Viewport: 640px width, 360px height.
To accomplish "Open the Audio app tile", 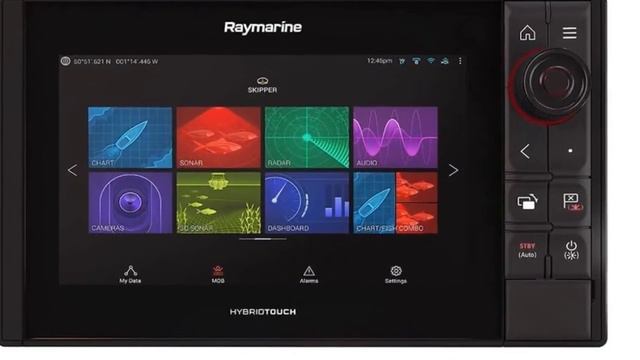I will pos(396,138).
